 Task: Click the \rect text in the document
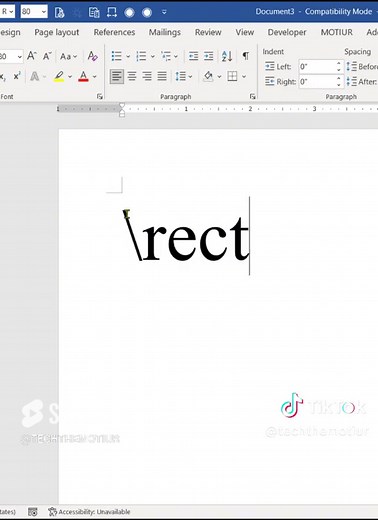186,235
